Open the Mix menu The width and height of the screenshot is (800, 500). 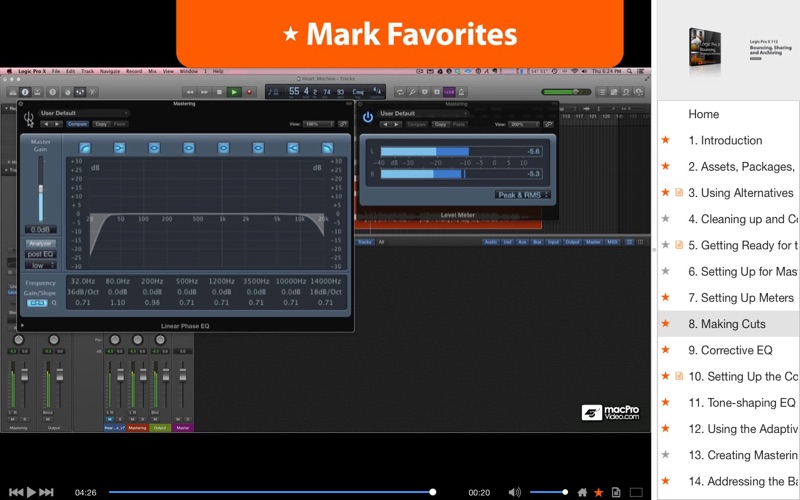(152, 71)
